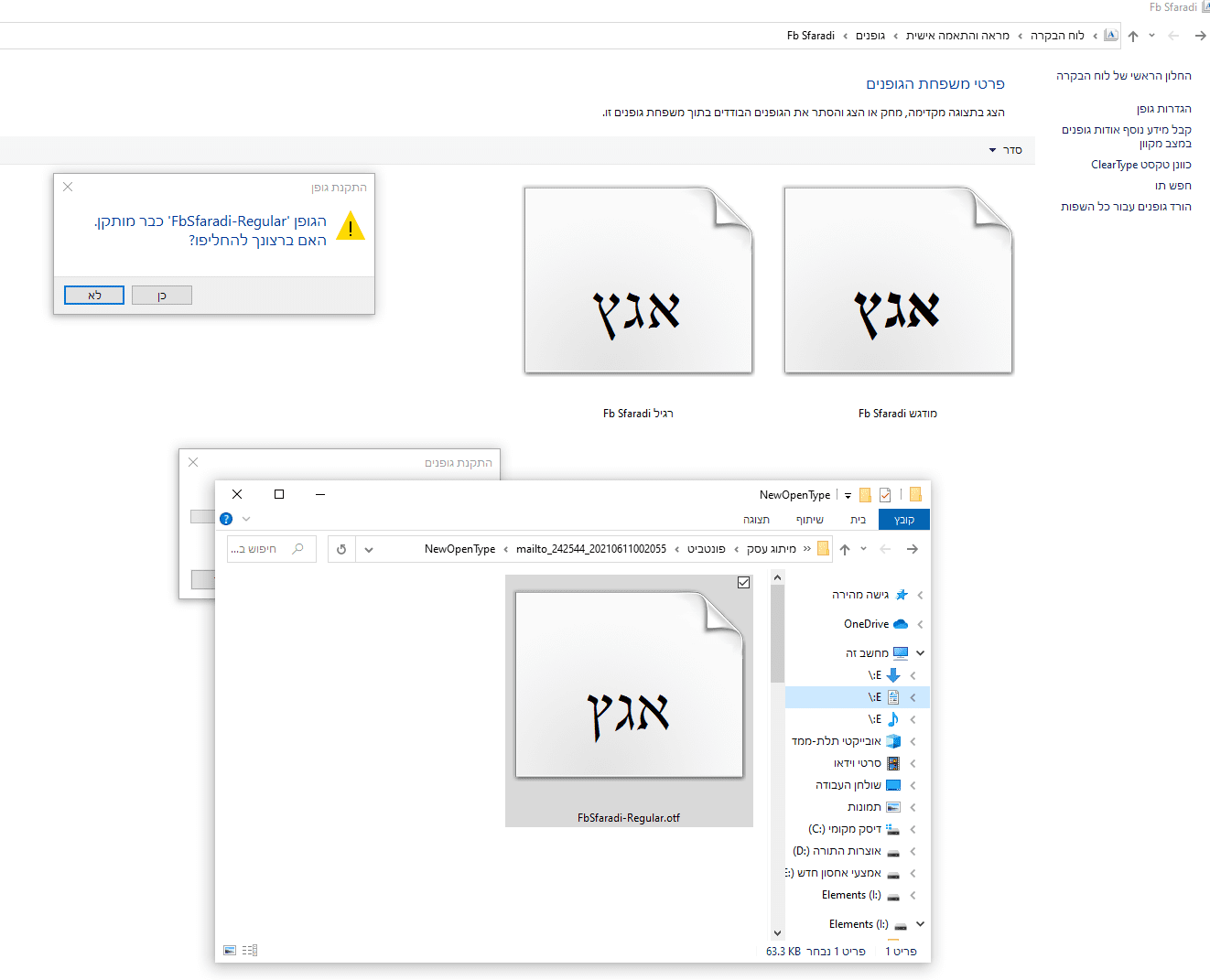1210x980 pixels.
Task: Open the בית (Home) ribbon tab
Action: pos(858,520)
